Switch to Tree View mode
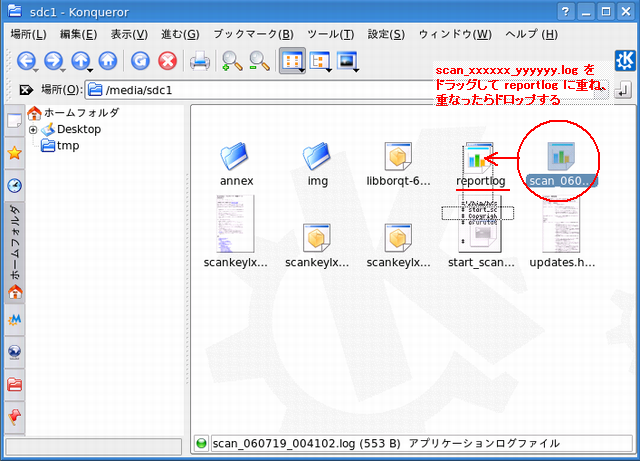The image size is (640, 461). (319, 61)
